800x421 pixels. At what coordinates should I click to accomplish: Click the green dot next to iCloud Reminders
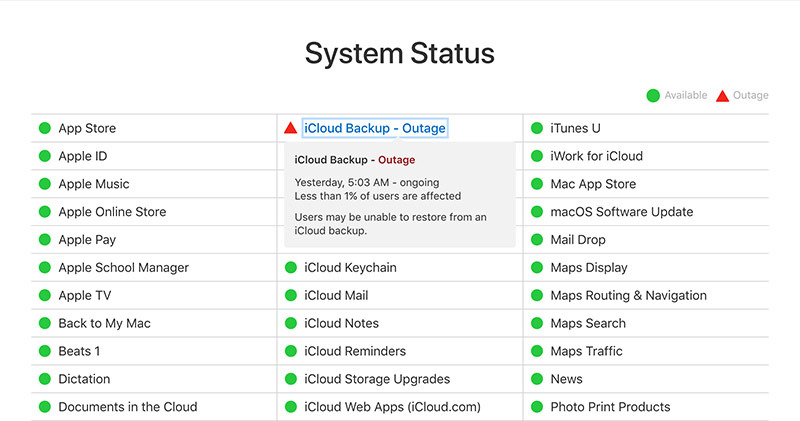tap(291, 351)
